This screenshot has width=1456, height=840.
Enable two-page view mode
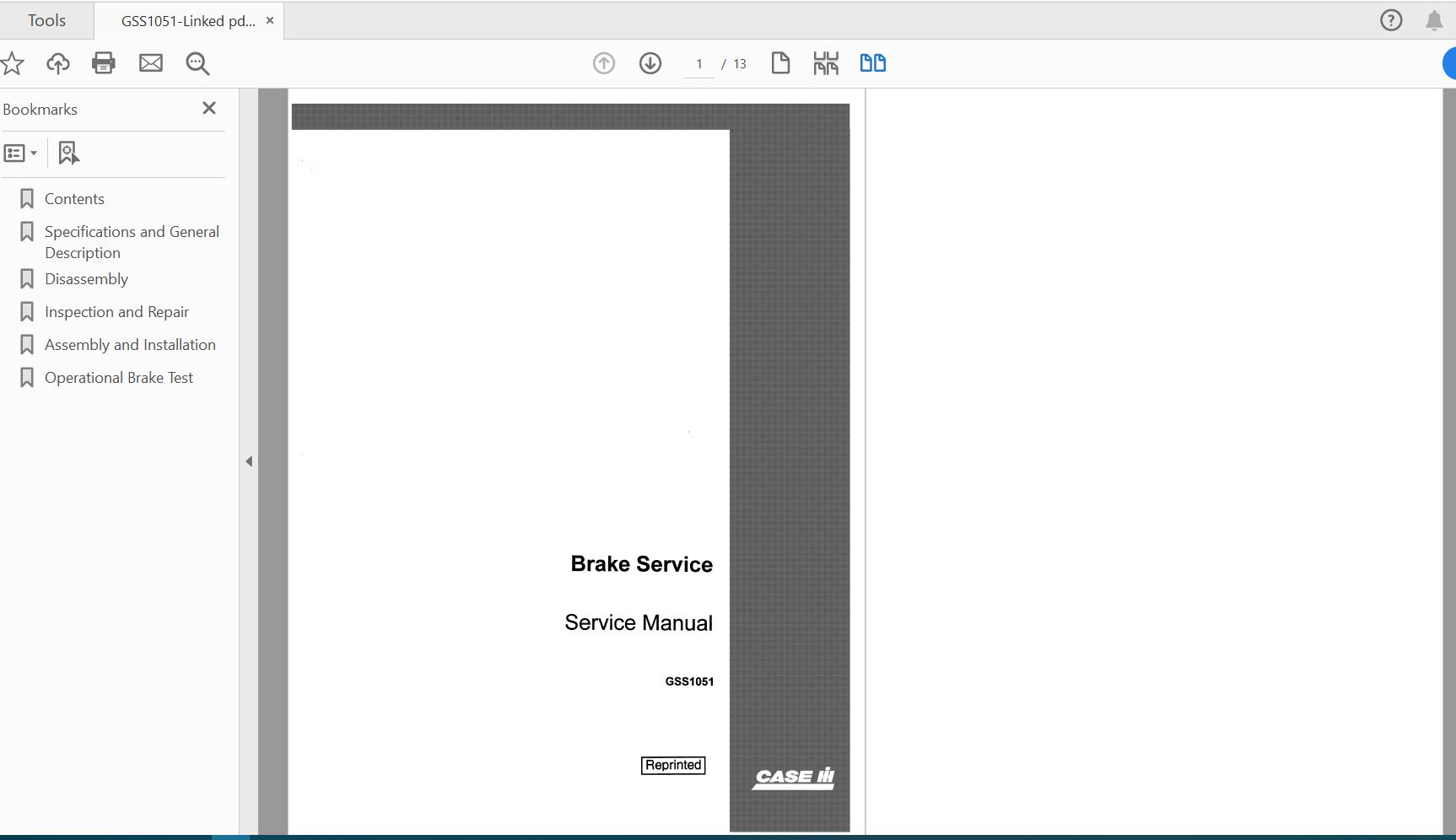(x=873, y=62)
